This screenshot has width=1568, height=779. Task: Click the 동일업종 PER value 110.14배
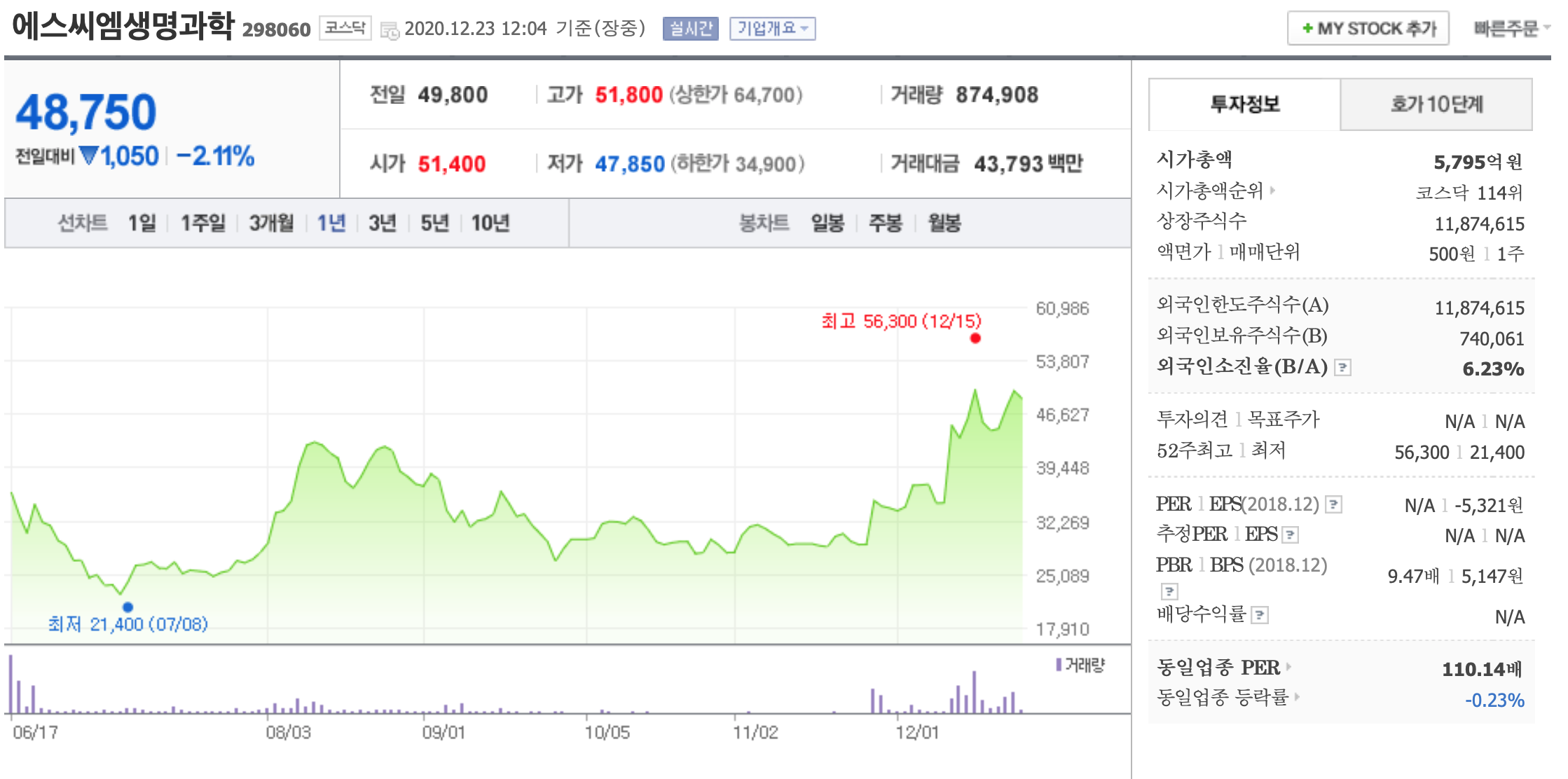point(1482,669)
